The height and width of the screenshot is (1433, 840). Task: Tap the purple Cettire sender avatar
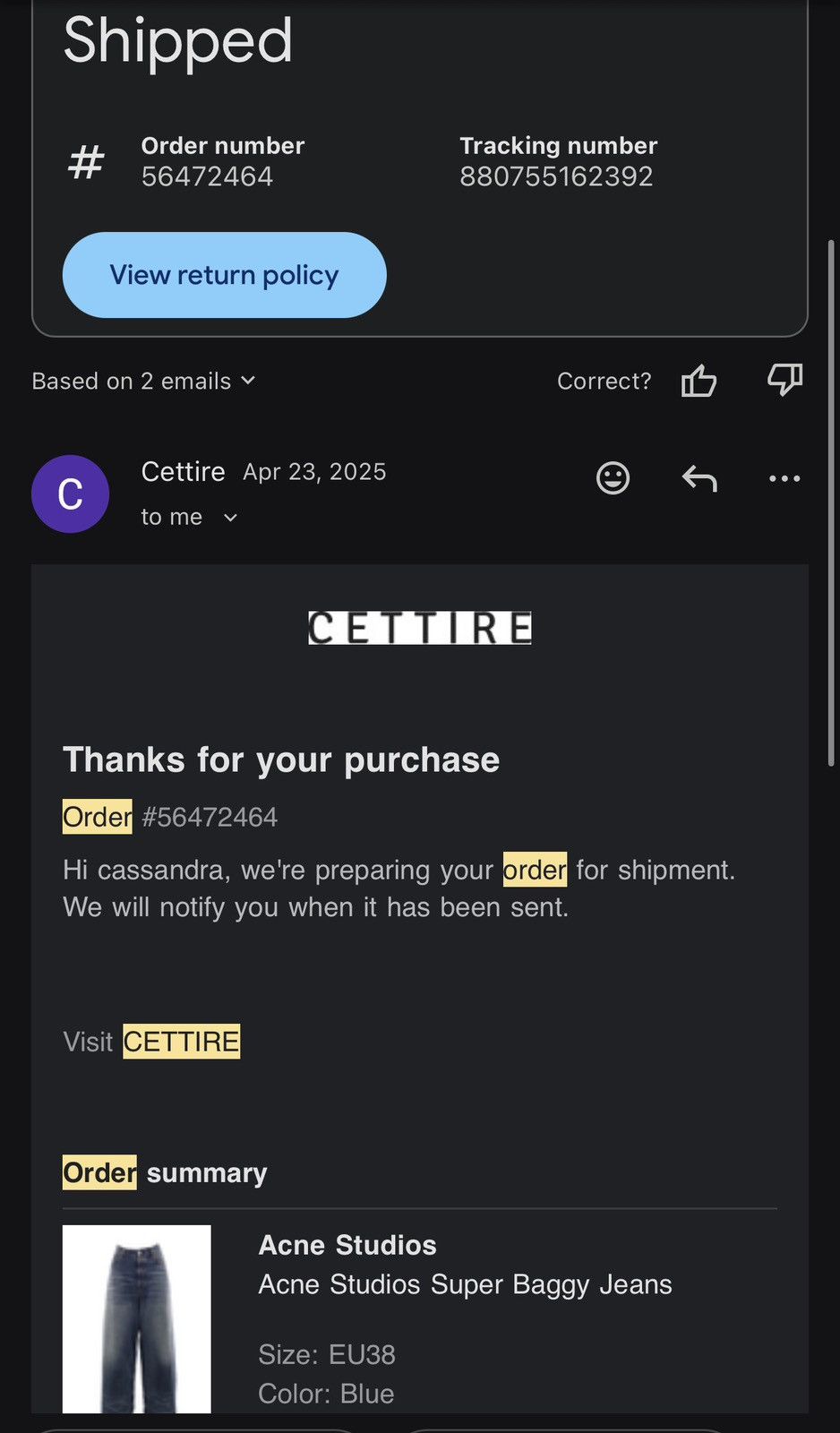70,493
